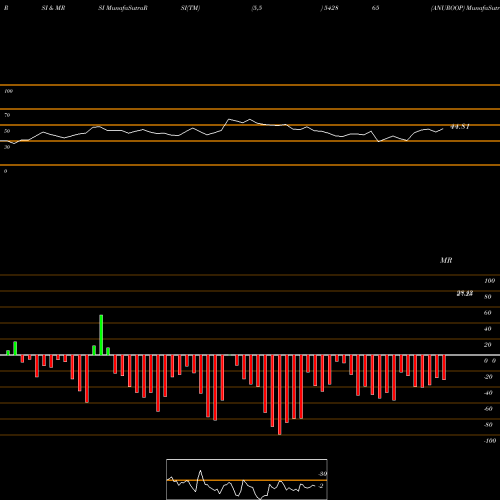Click the MR axis label -80

click(x=488, y=425)
